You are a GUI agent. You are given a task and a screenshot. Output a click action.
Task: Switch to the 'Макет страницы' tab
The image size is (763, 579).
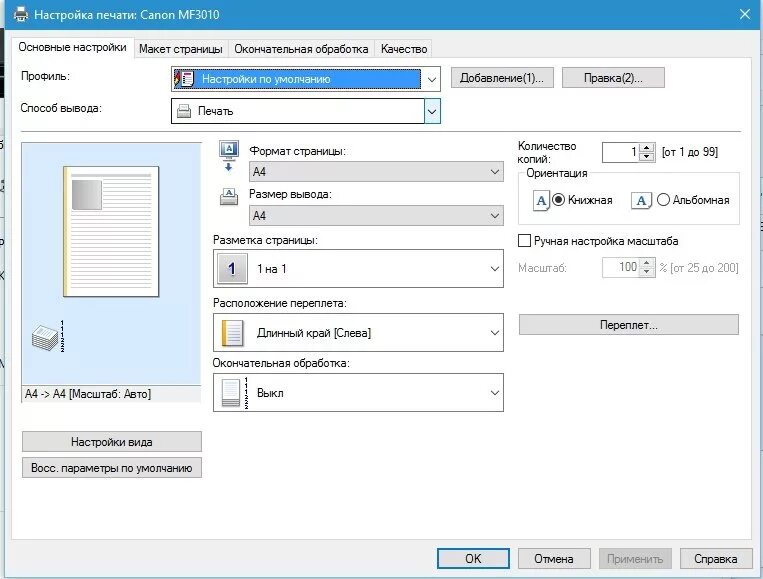(x=181, y=49)
